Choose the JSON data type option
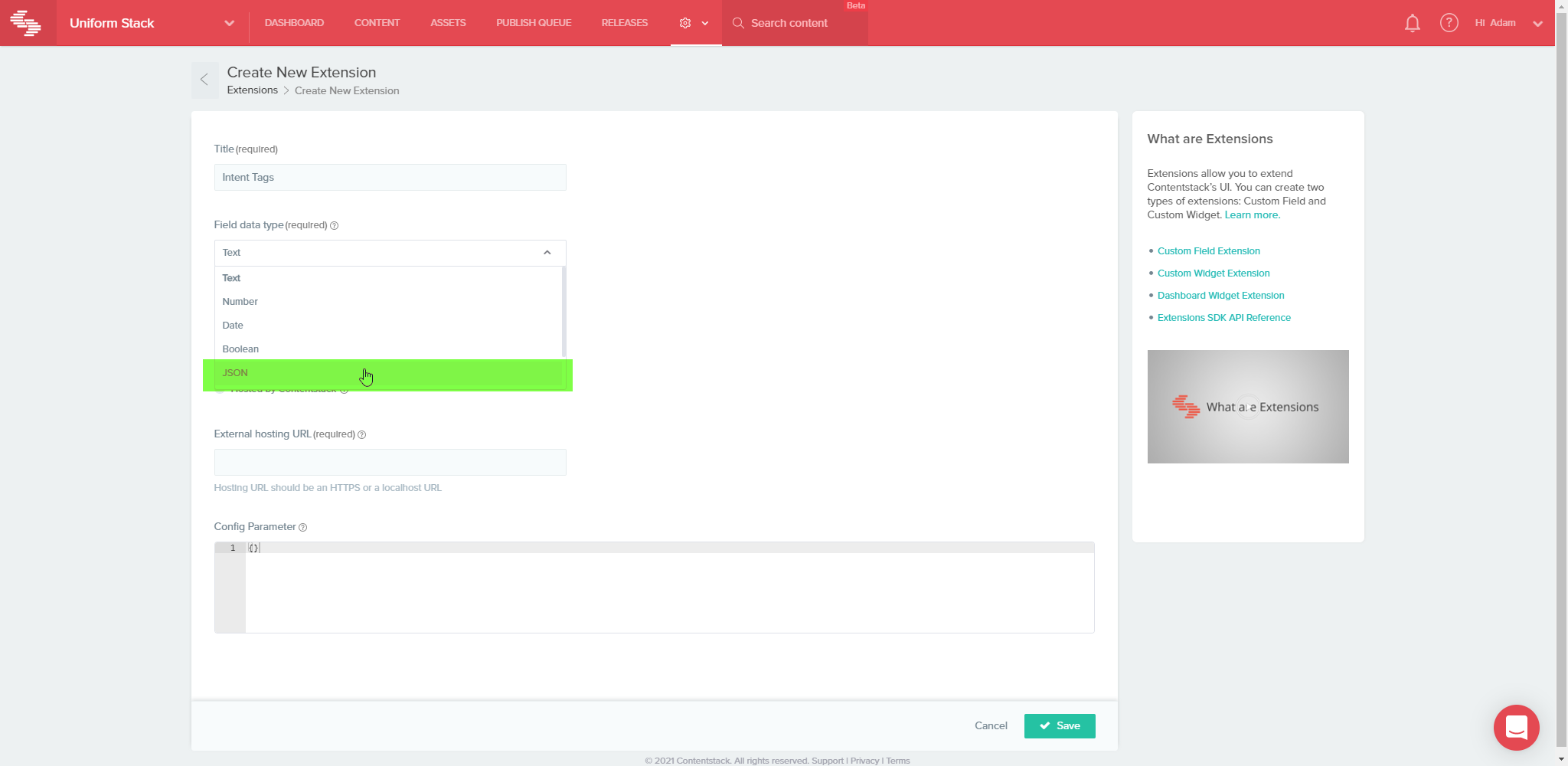The image size is (1568, 766). tap(388, 373)
